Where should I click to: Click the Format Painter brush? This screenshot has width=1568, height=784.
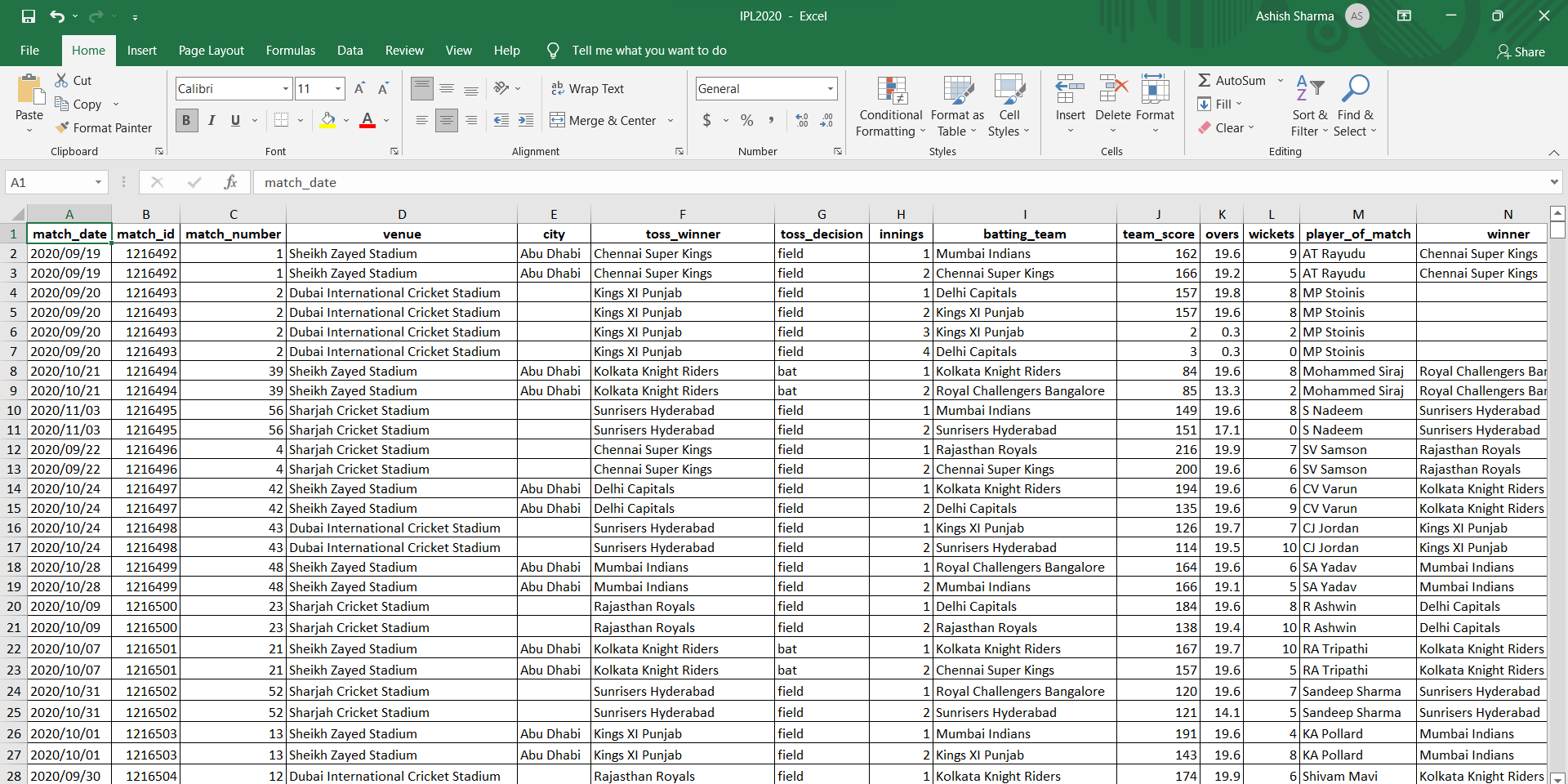click(x=62, y=127)
